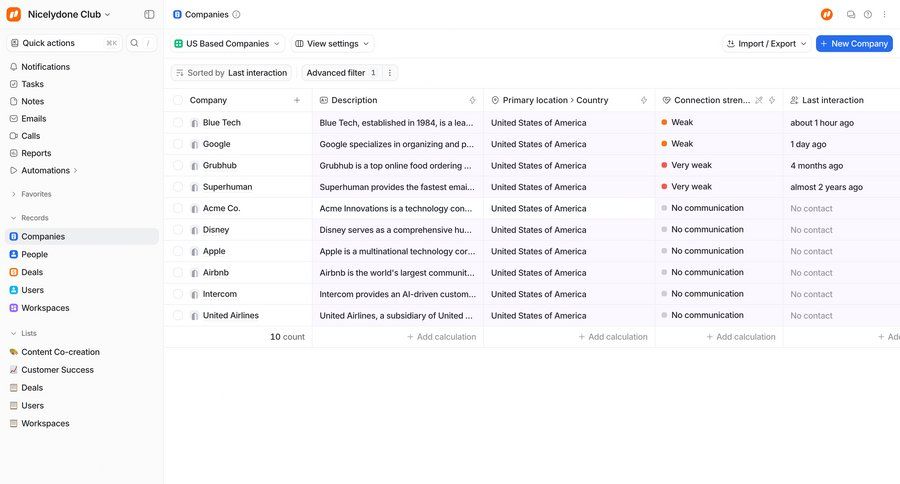Open the Sorted by Last interaction control
The height and width of the screenshot is (484, 900).
tap(231, 73)
